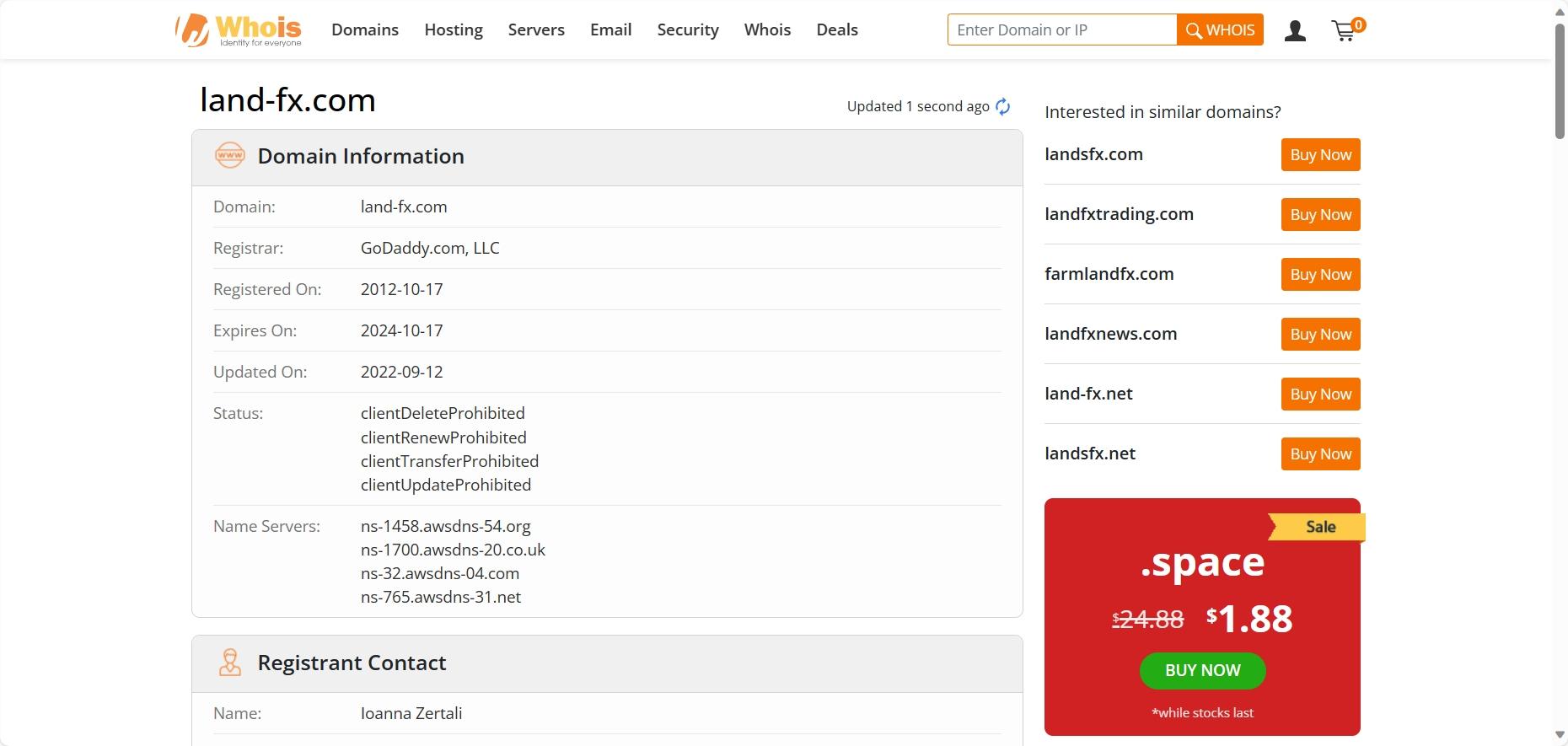Buy Now for landfxtrading.com

(x=1321, y=215)
